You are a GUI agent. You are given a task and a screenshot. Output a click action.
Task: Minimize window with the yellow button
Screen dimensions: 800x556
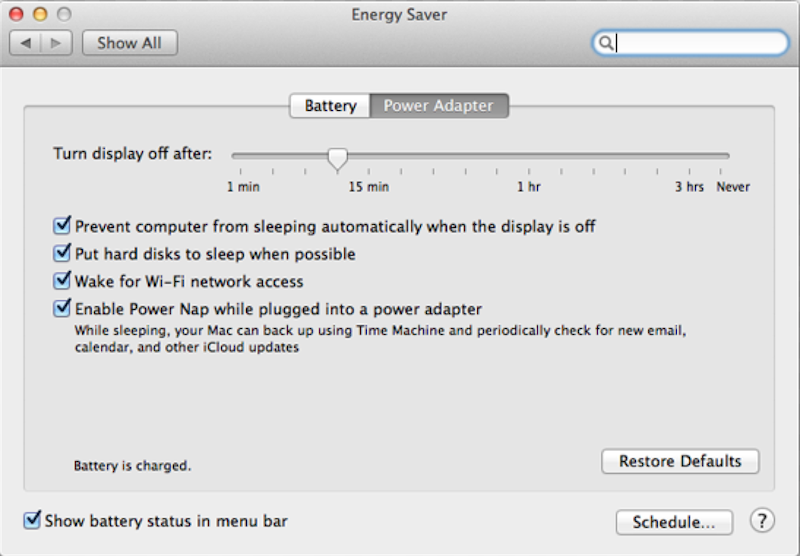(40, 15)
